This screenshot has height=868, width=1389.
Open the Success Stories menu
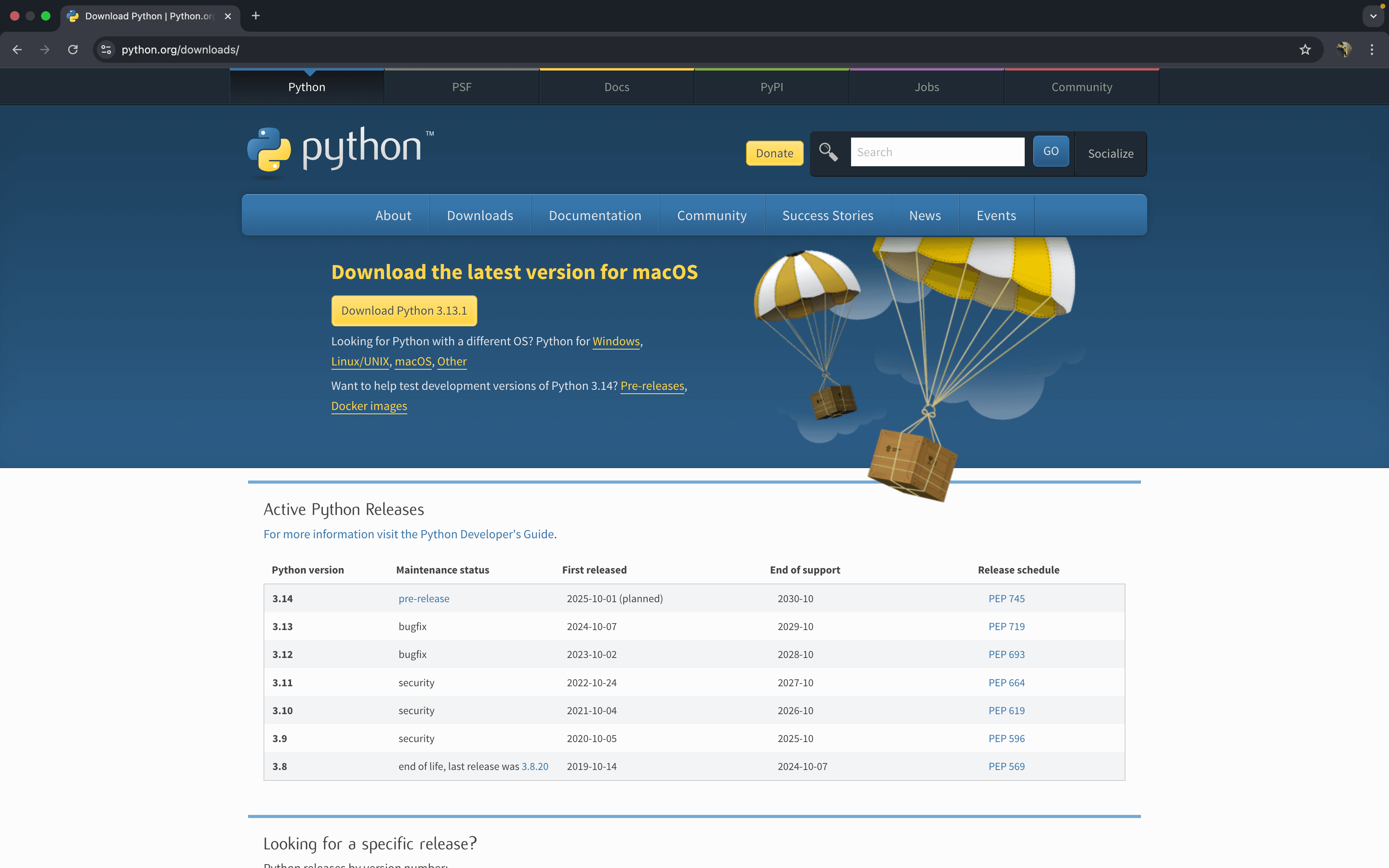828,215
